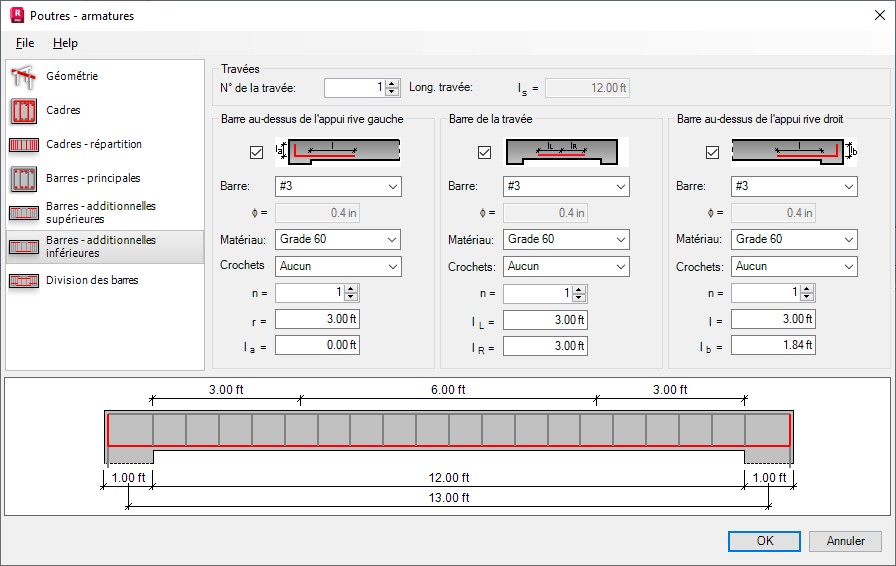Go to Barres - principales page
Viewport: 896px width, 566px height.
(x=93, y=178)
